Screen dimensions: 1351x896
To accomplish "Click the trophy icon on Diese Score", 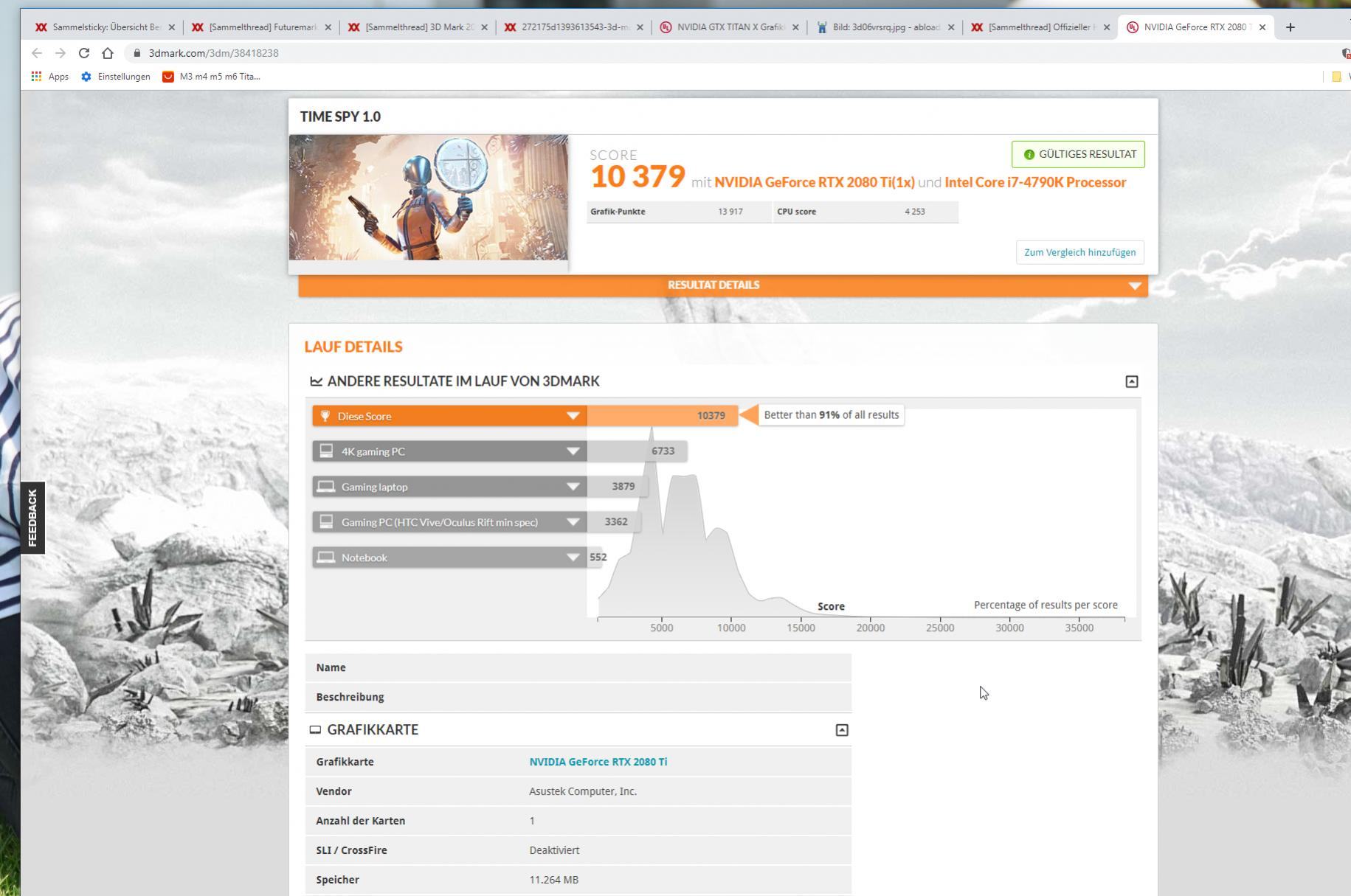I will [x=325, y=416].
